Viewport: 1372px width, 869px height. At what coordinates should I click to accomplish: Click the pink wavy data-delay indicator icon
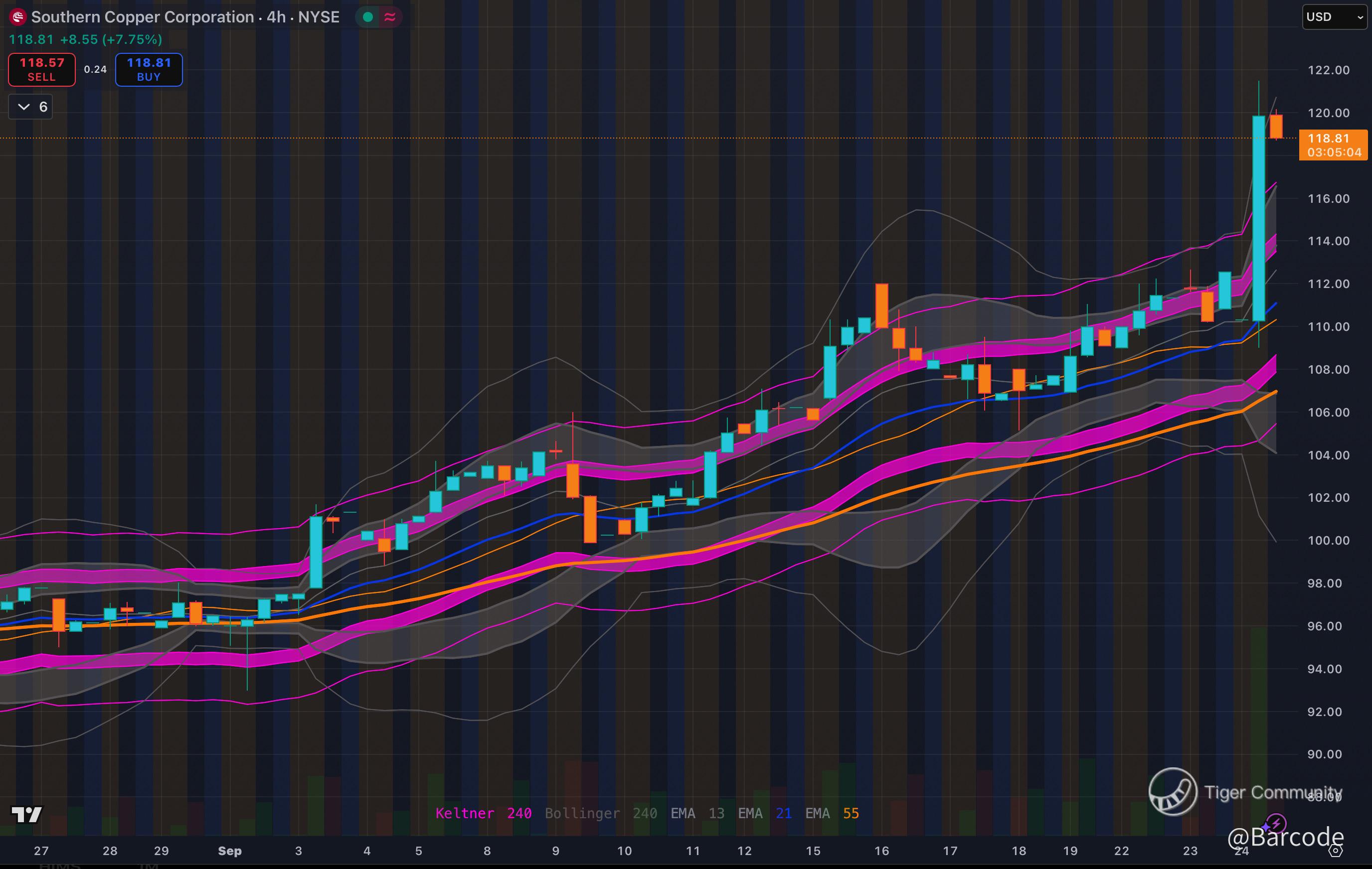point(390,17)
